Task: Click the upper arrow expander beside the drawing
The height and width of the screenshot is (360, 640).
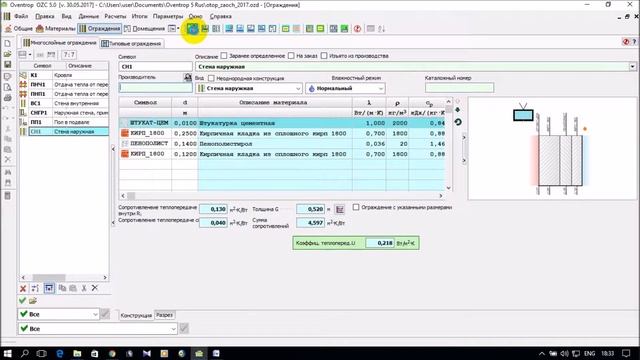Action: click(464, 138)
